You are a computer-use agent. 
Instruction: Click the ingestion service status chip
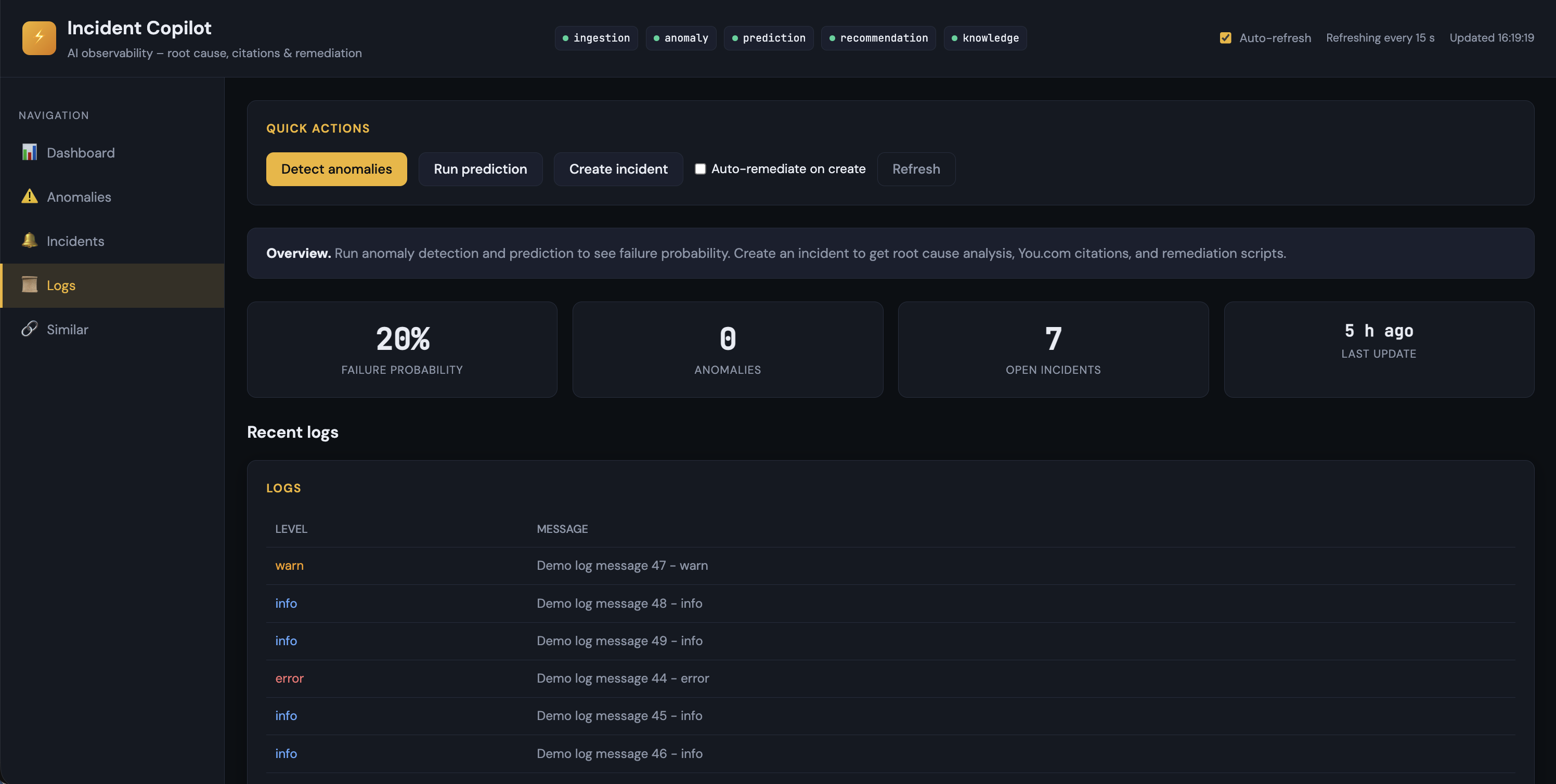point(595,38)
